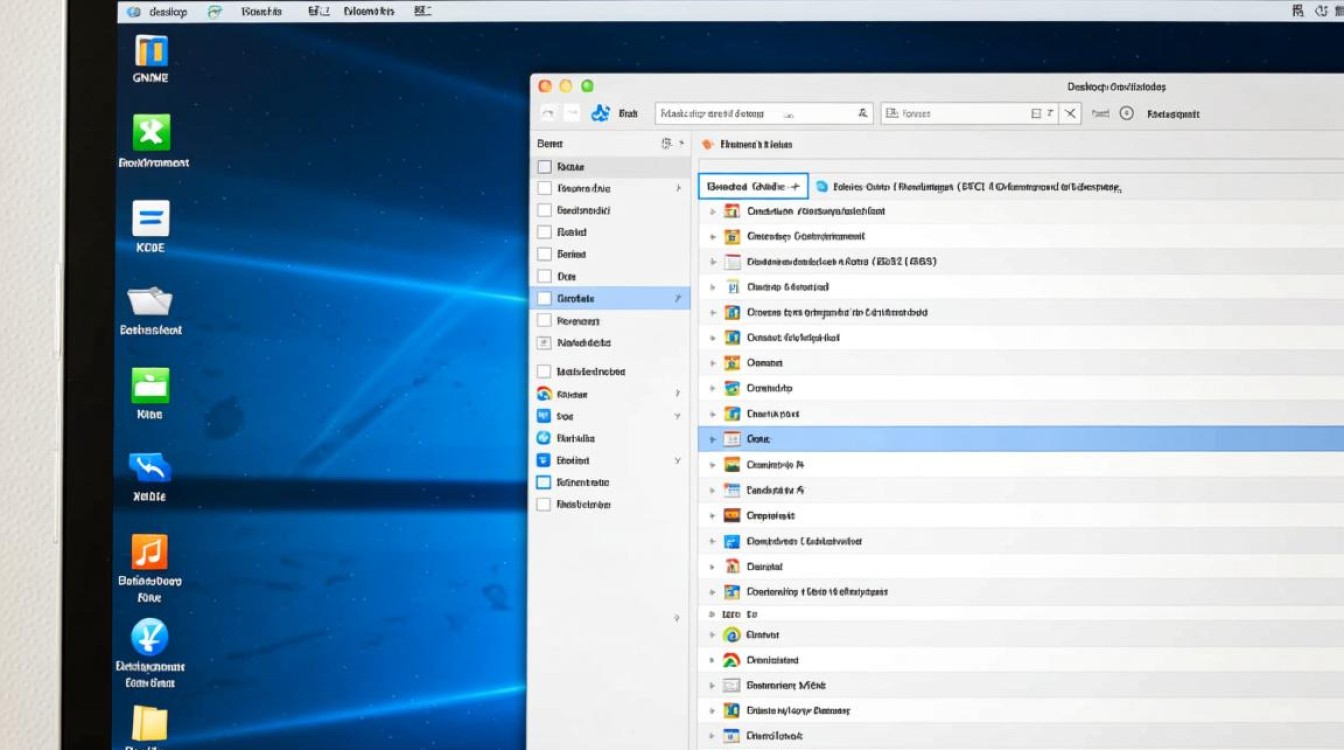1344x750 pixels.
Task: Open the blue curved-arrow desktop icon
Action: (150, 467)
